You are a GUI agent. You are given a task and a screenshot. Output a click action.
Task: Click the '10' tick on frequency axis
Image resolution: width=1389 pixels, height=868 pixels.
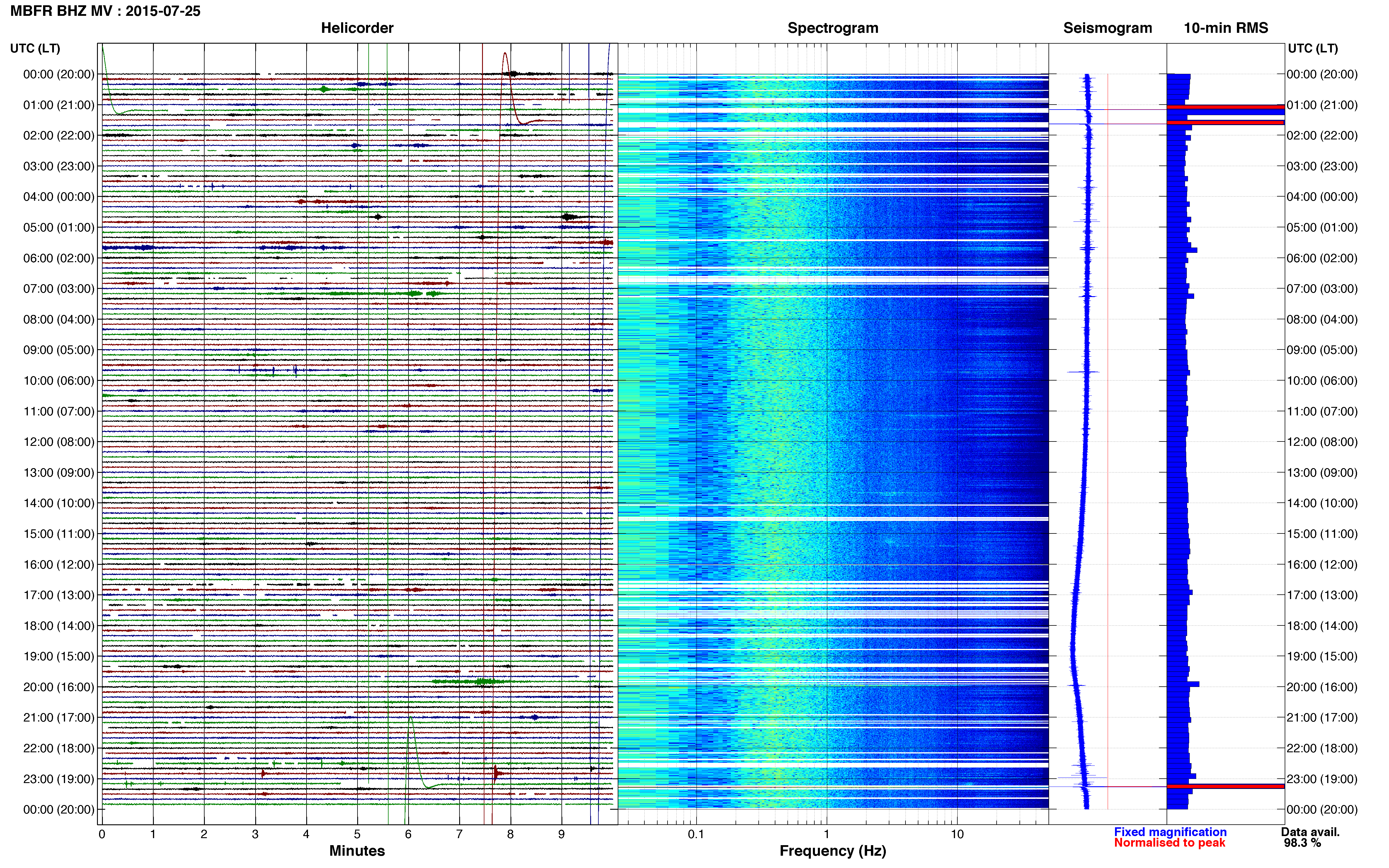pyautogui.click(x=957, y=835)
